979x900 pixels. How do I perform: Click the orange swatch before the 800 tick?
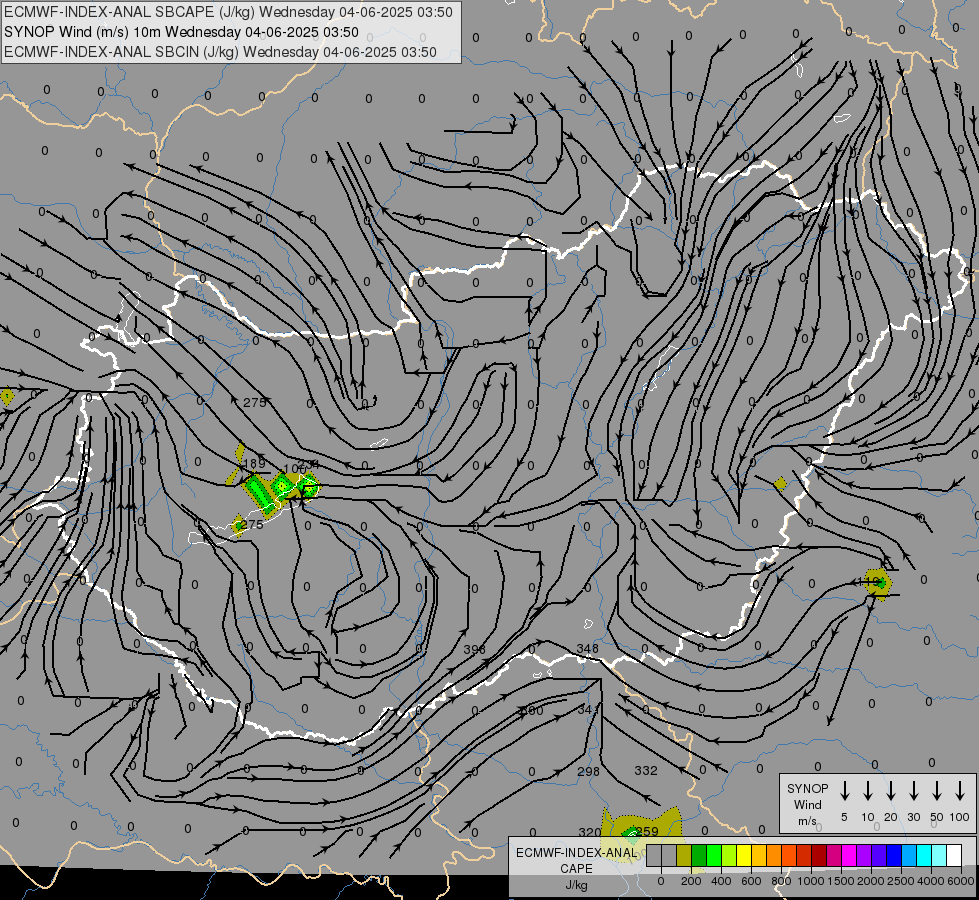tap(774, 855)
